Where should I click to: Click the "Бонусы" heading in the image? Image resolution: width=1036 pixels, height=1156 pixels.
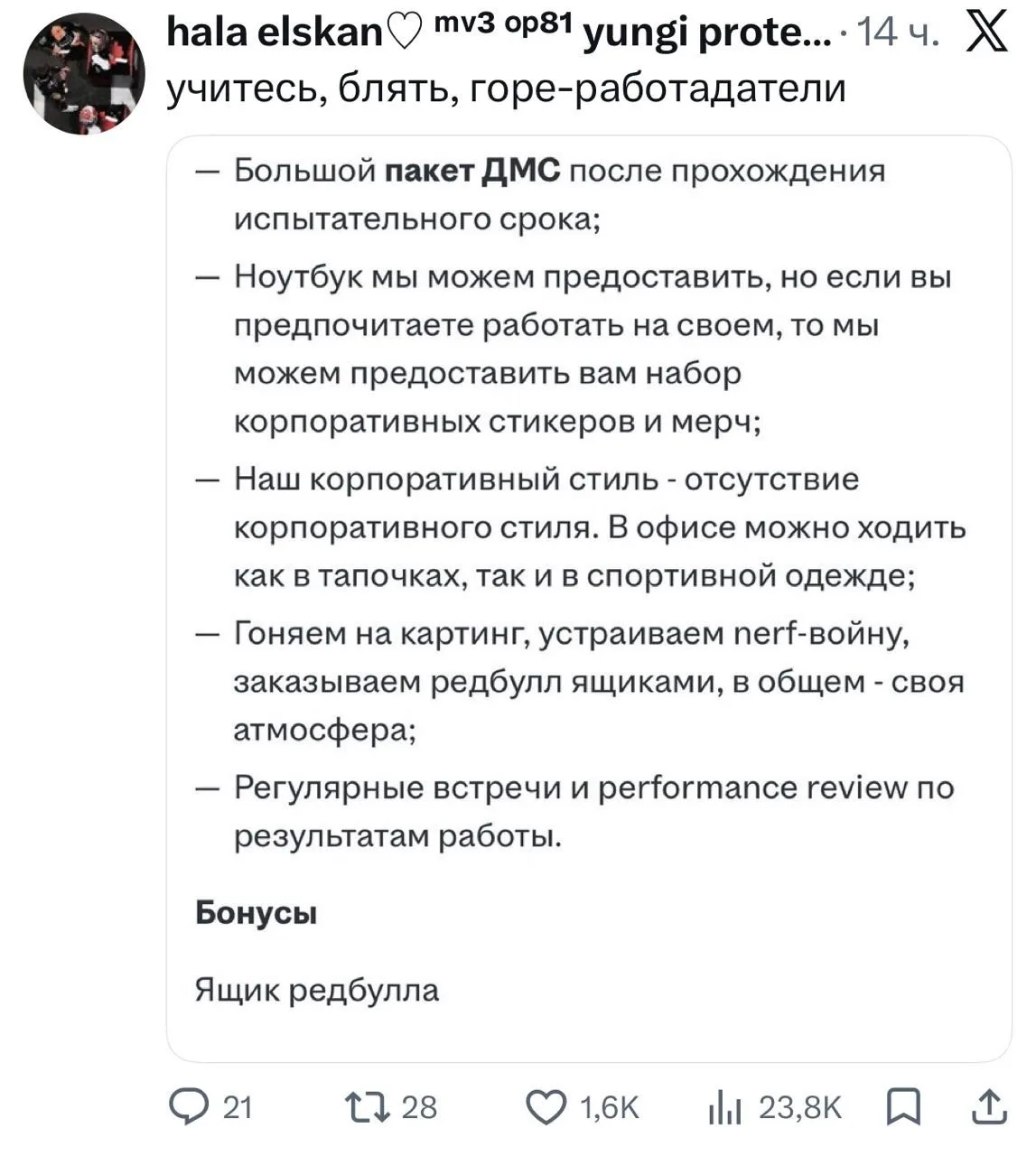(x=257, y=914)
